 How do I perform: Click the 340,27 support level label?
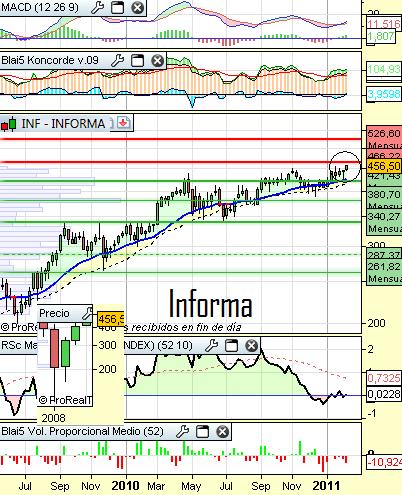pyautogui.click(x=384, y=217)
